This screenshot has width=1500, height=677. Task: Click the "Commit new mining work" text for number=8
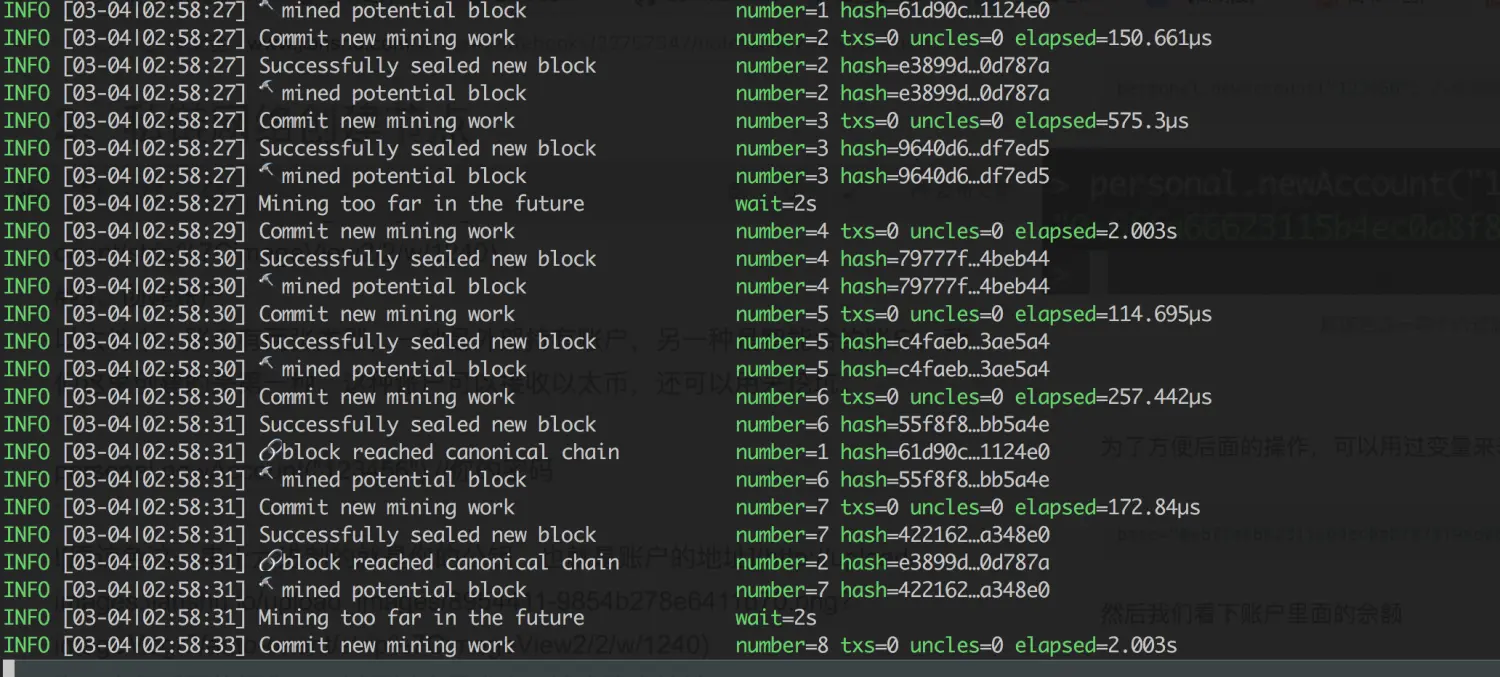pos(387,646)
